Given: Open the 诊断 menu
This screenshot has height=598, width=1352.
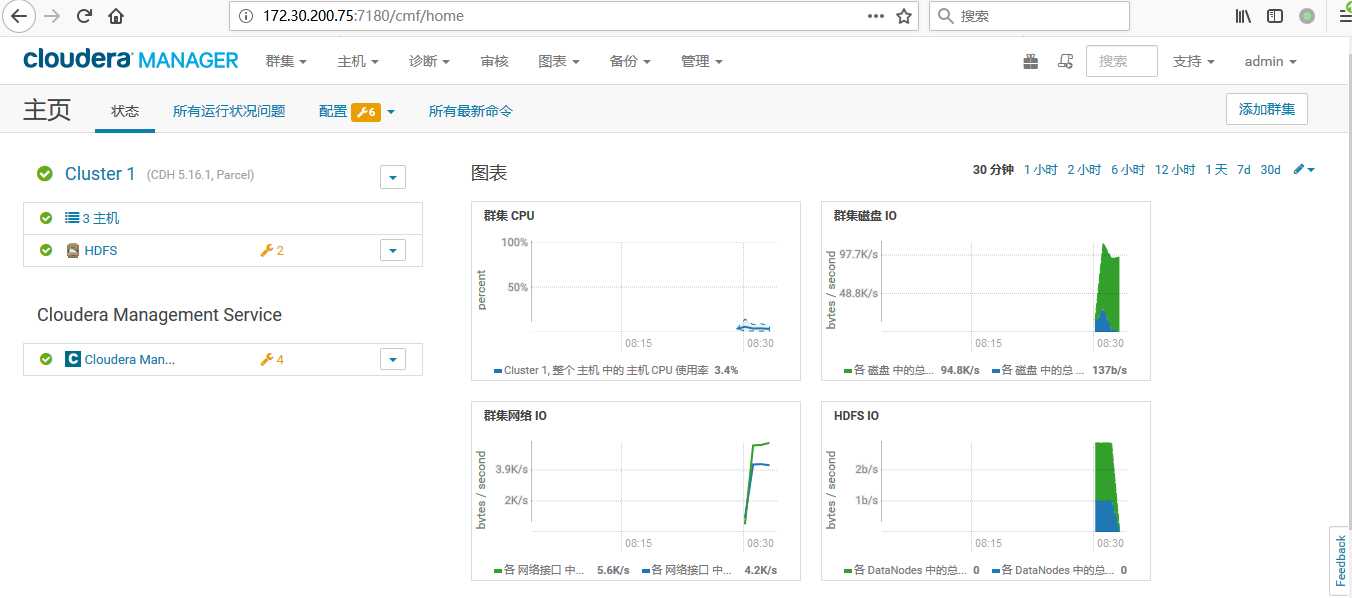Looking at the screenshot, I should (x=430, y=61).
